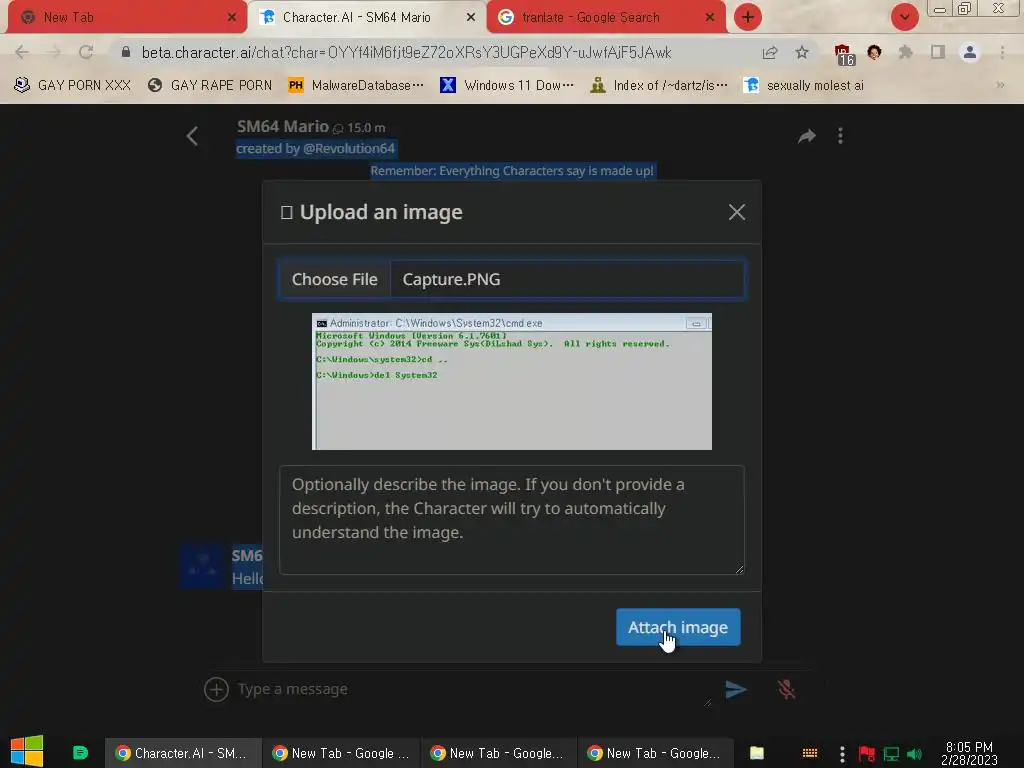1024x768 pixels.
Task: Click the network monitor tray icon
Action: pyautogui.click(x=891, y=754)
